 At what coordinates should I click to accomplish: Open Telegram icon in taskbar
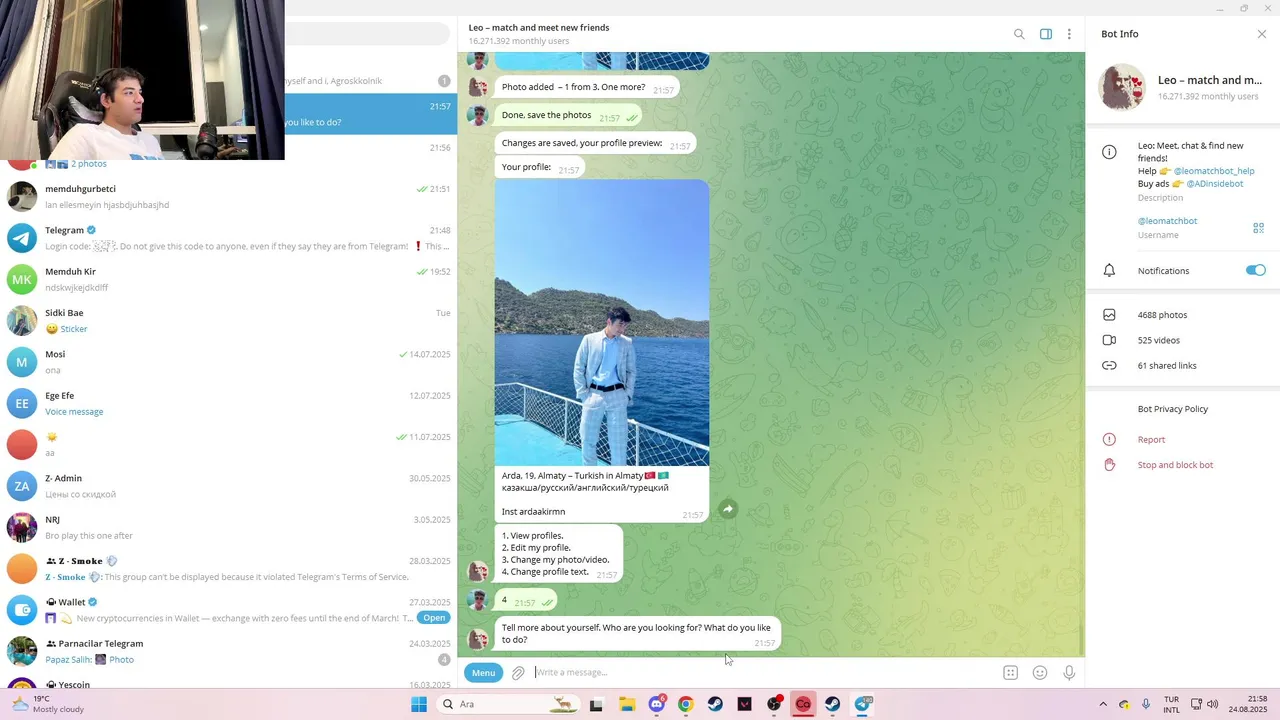click(x=862, y=704)
